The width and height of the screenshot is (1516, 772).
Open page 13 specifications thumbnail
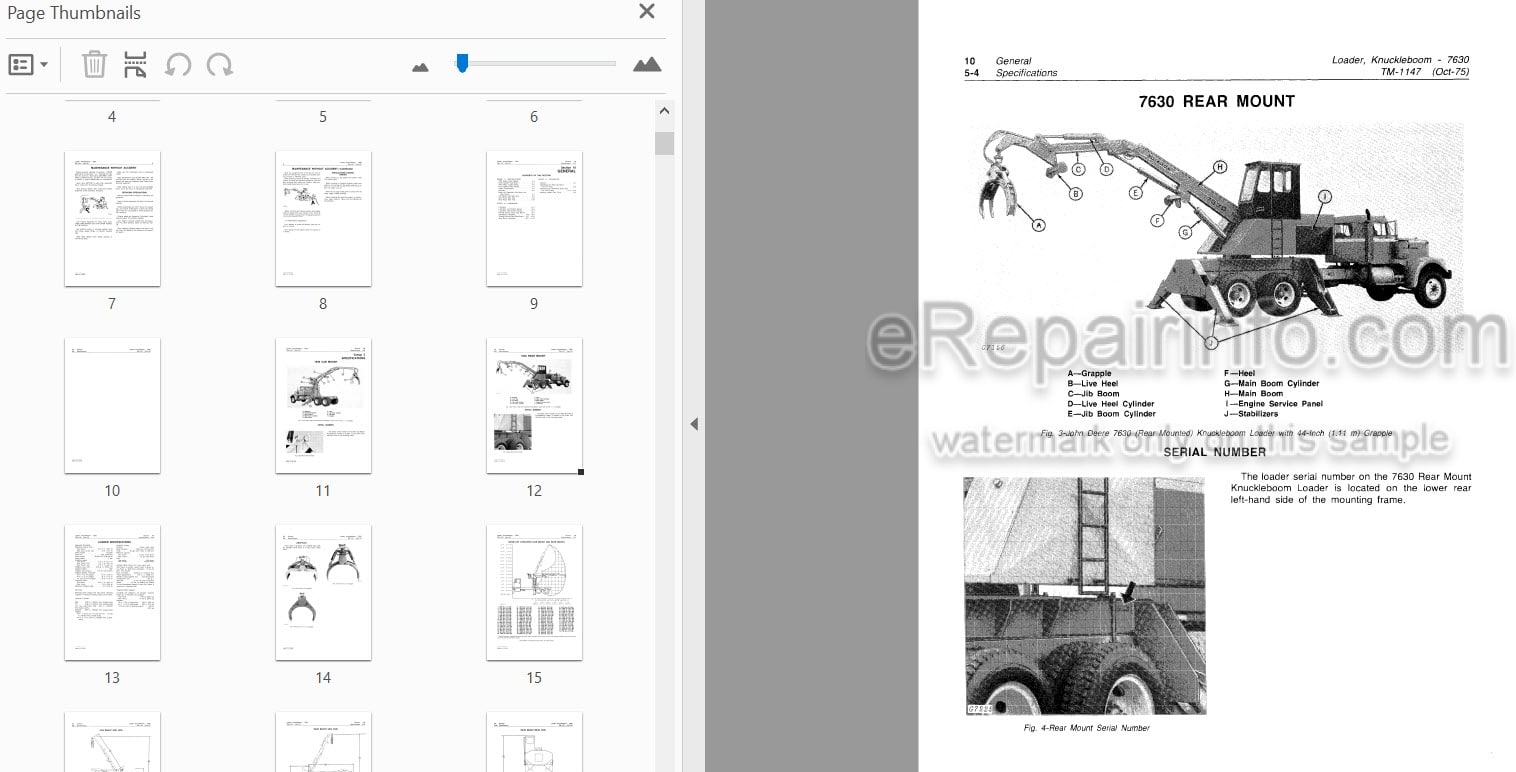112,593
